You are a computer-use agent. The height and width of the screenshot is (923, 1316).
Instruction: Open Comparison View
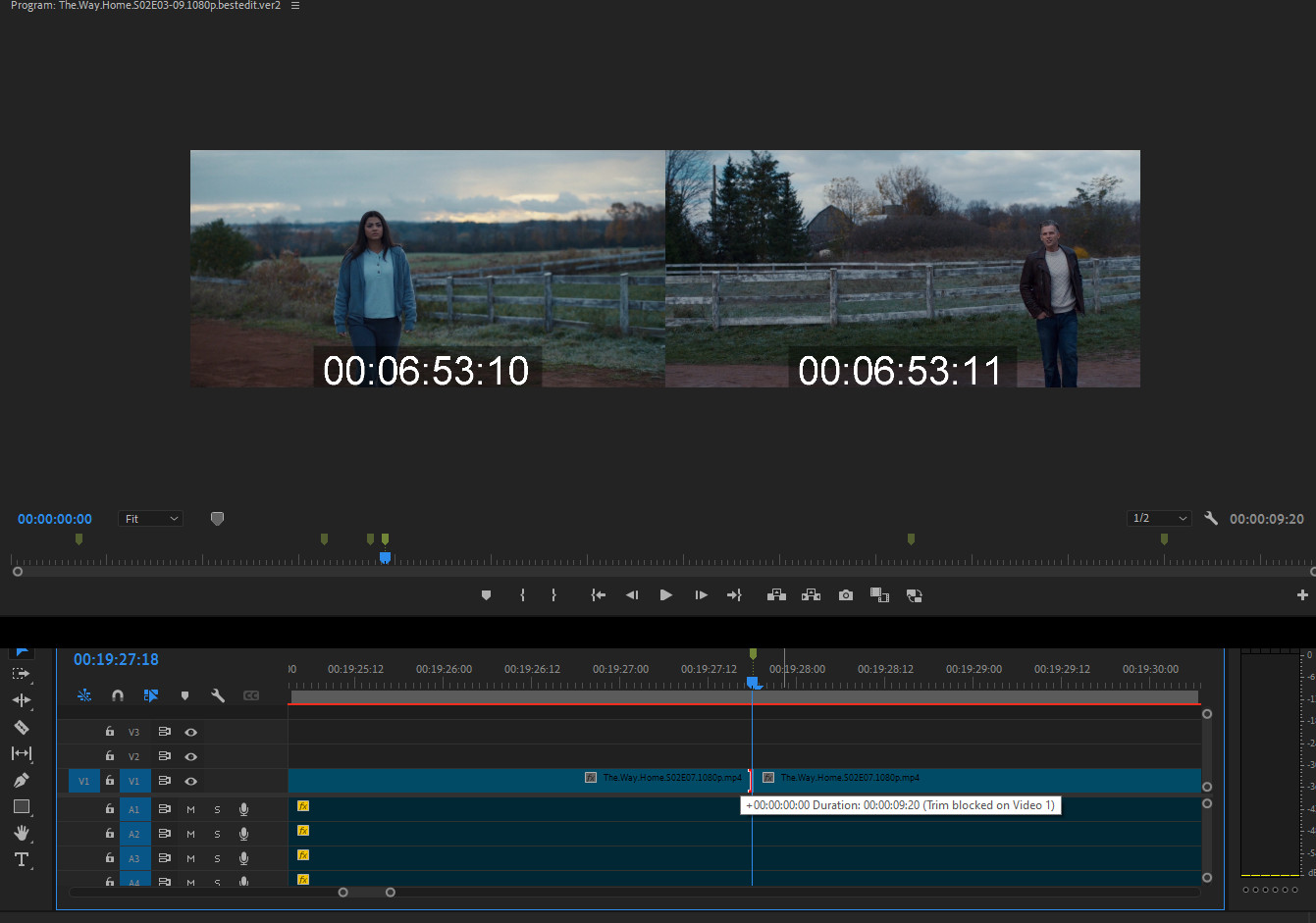click(879, 595)
